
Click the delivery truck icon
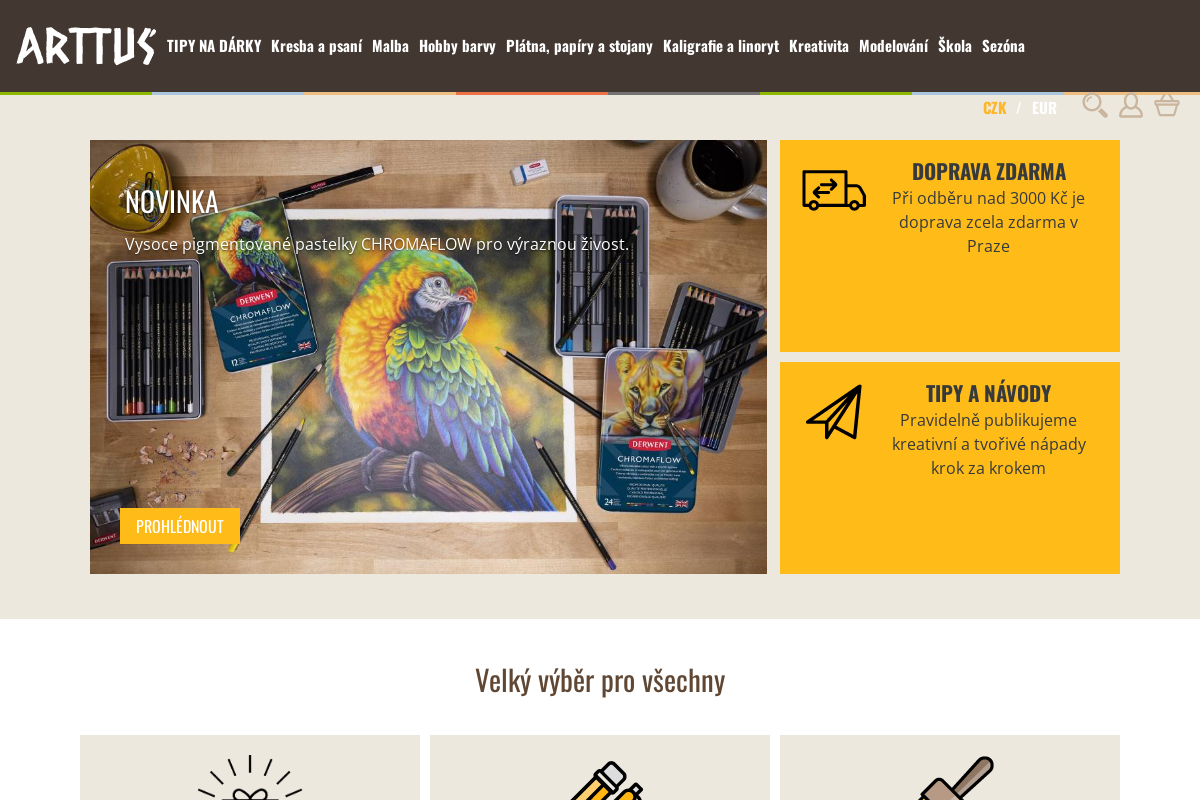pos(834,190)
